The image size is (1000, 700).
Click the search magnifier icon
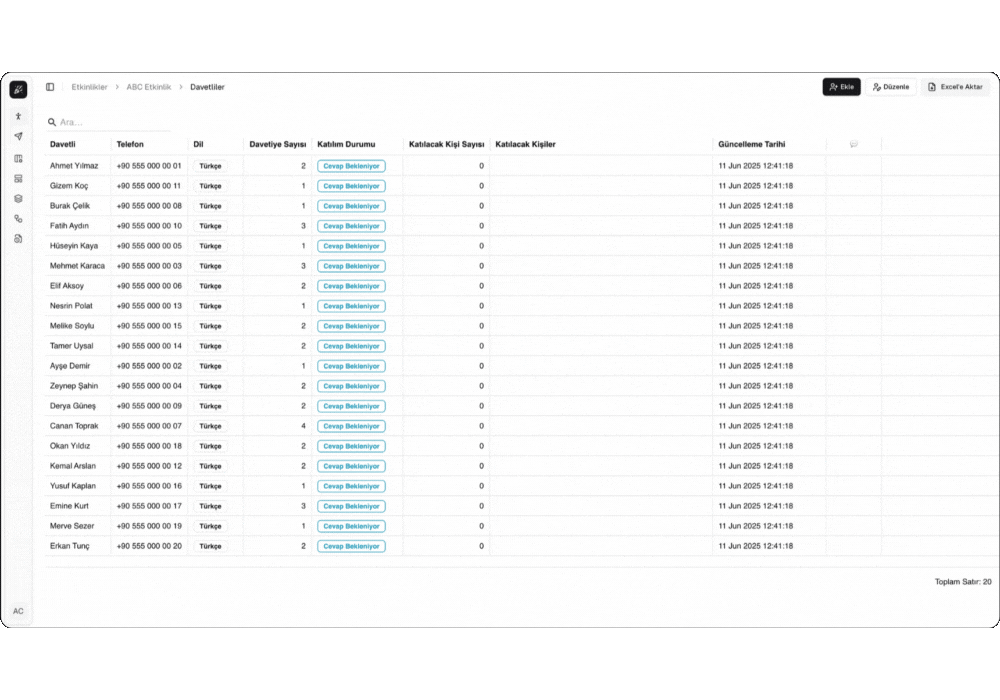tap(52, 122)
